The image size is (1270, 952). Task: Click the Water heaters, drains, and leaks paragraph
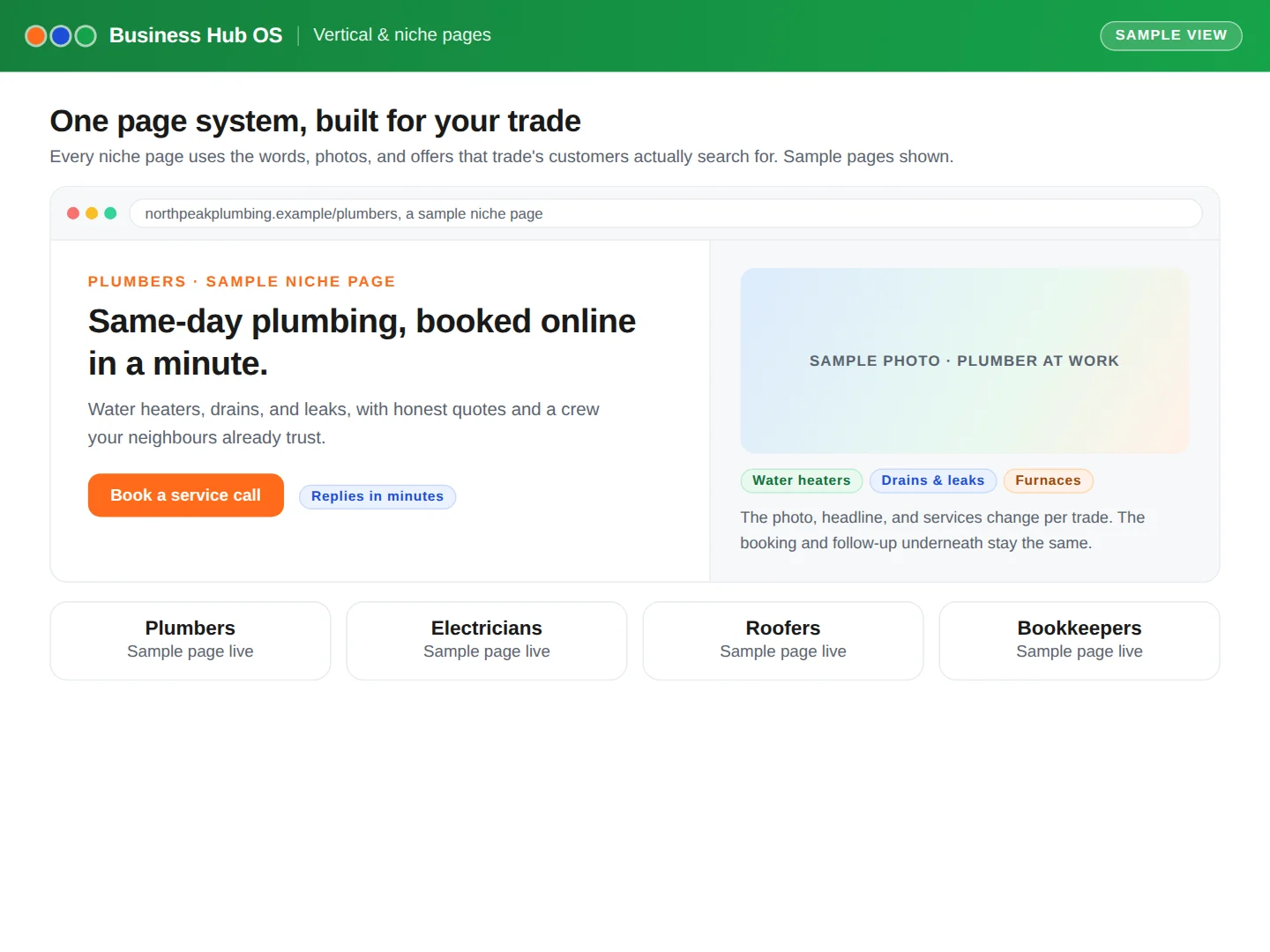pos(344,423)
